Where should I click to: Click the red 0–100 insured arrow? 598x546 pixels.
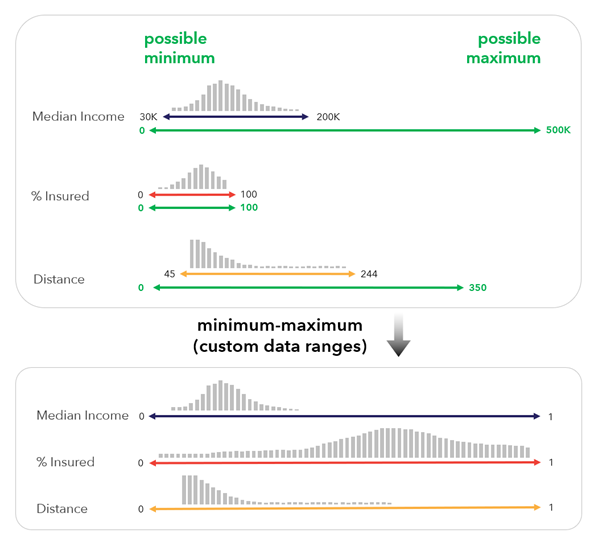pyautogui.click(x=192, y=195)
